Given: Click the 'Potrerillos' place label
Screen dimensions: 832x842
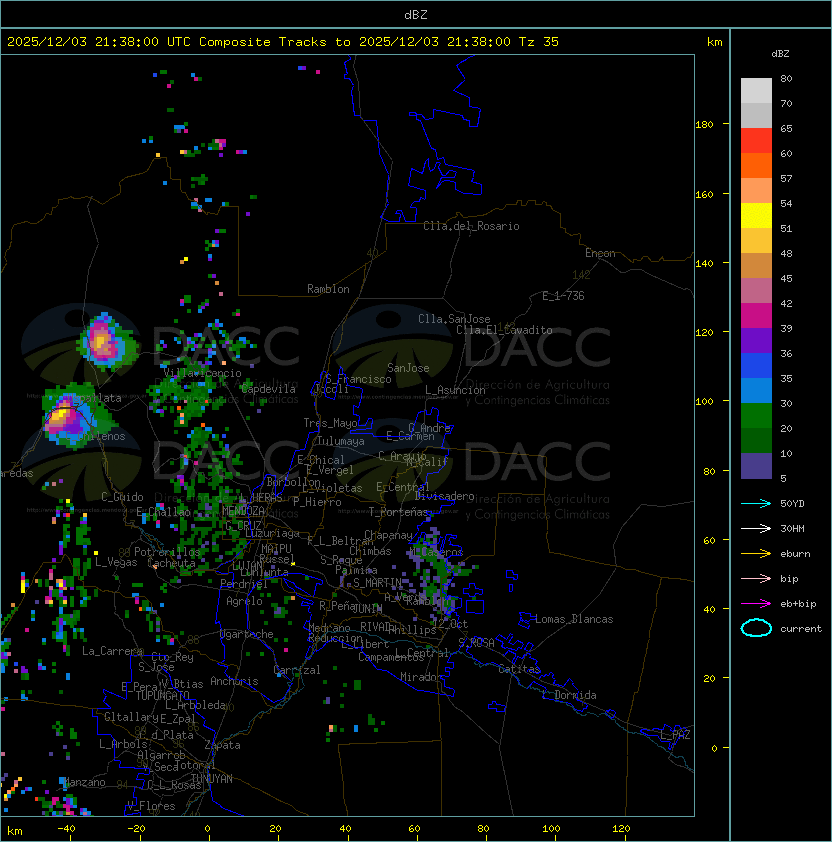Looking at the screenshot, I should click(x=167, y=552).
